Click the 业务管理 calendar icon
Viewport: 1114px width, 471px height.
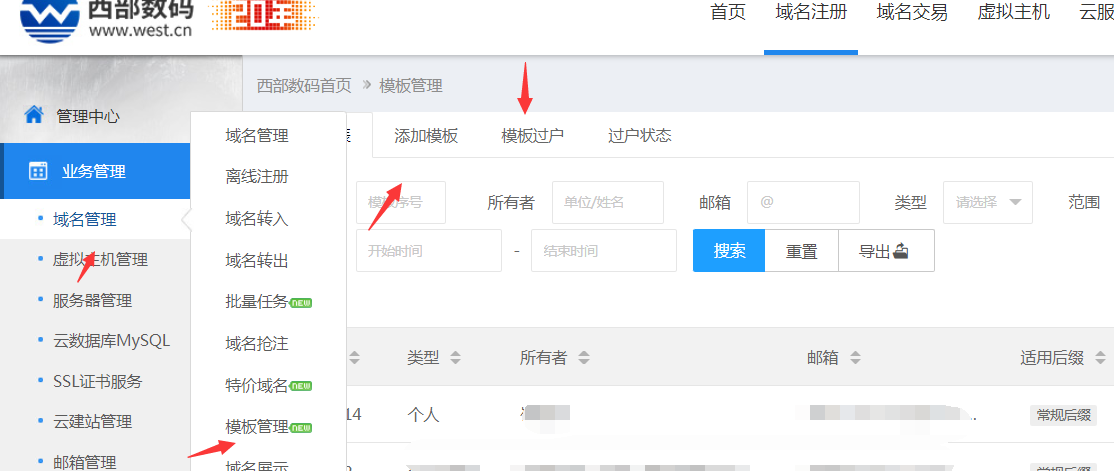point(38,171)
